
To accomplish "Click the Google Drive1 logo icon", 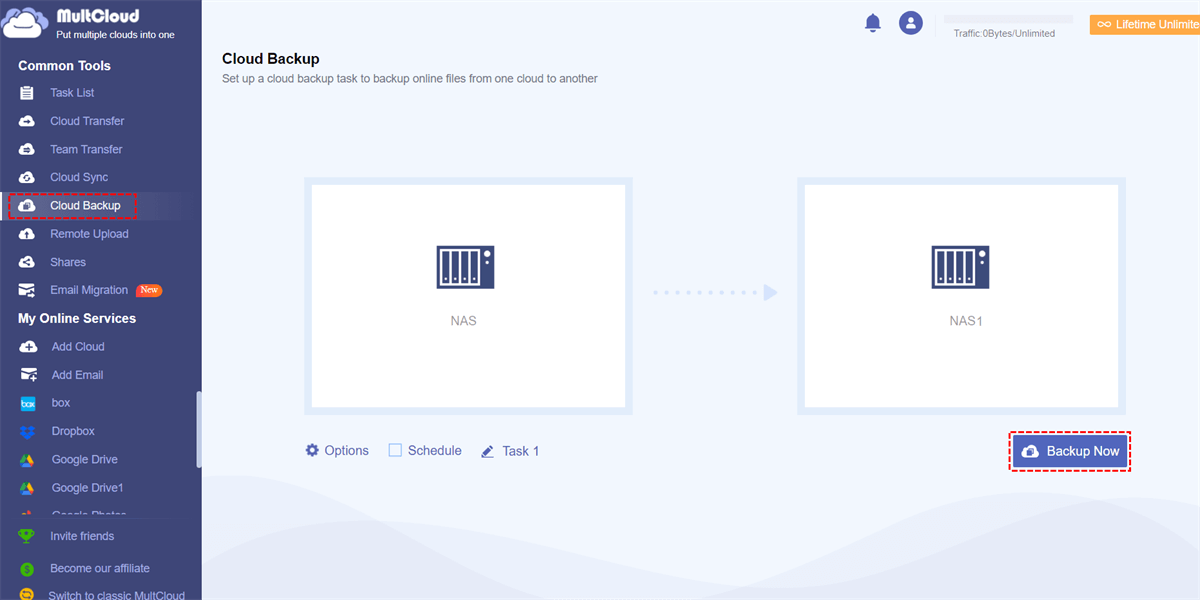I will click(x=29, y=488).
